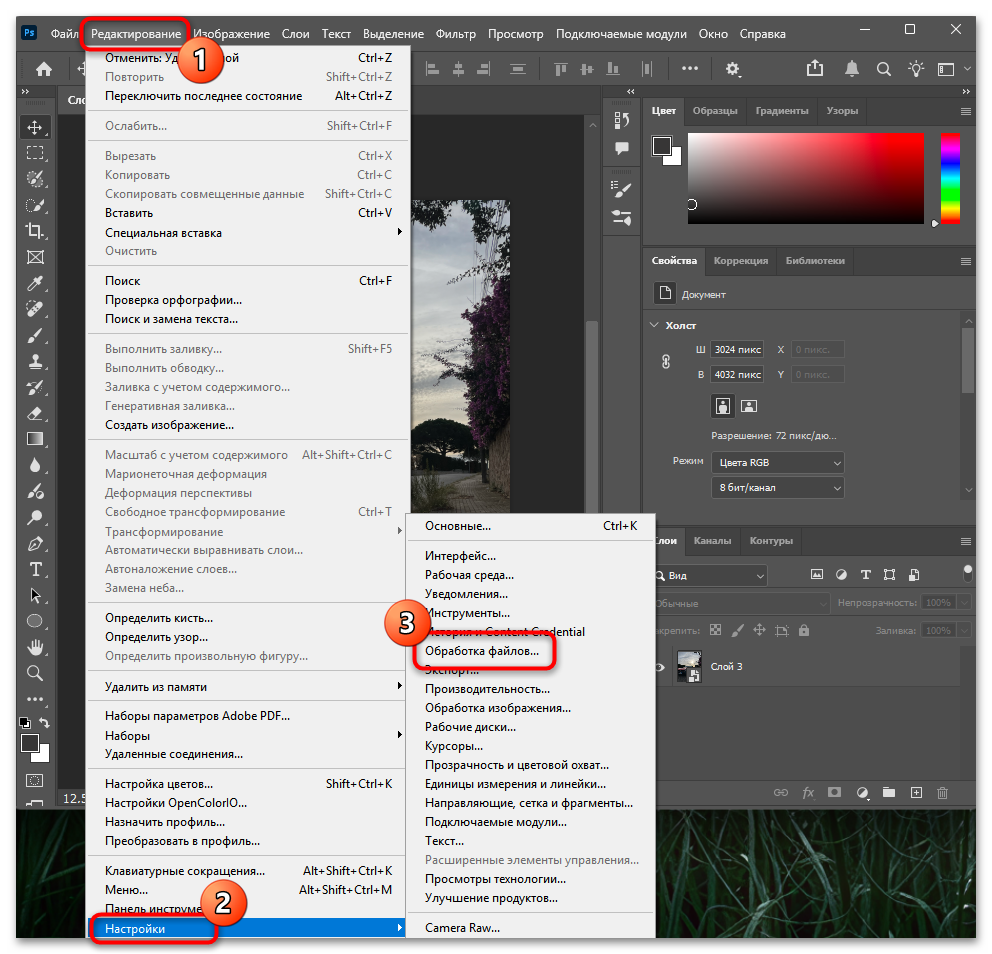Collapse the Холст section chevron
This screenshot has width=992, height=954.
tap(656, 326)
